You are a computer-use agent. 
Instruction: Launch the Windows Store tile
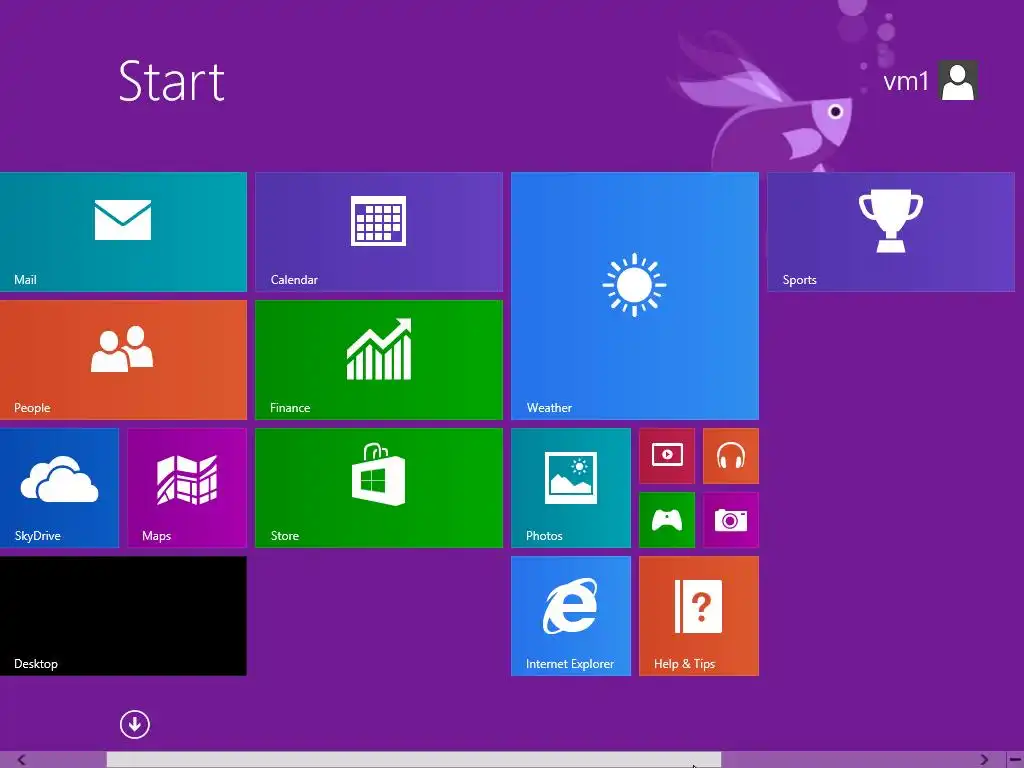379,488
